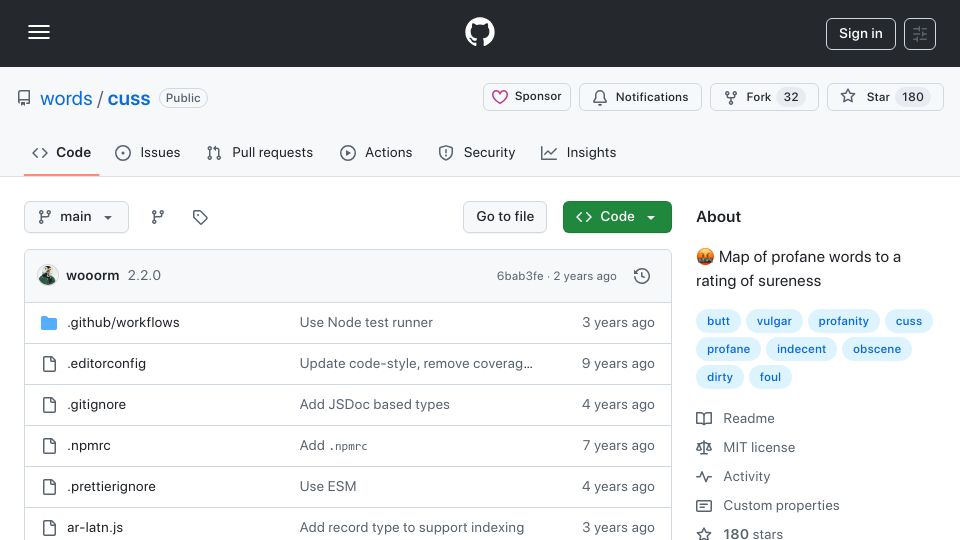Open the ar-latn.js file
The image size is (960, 540).
[x=95, y=528]
